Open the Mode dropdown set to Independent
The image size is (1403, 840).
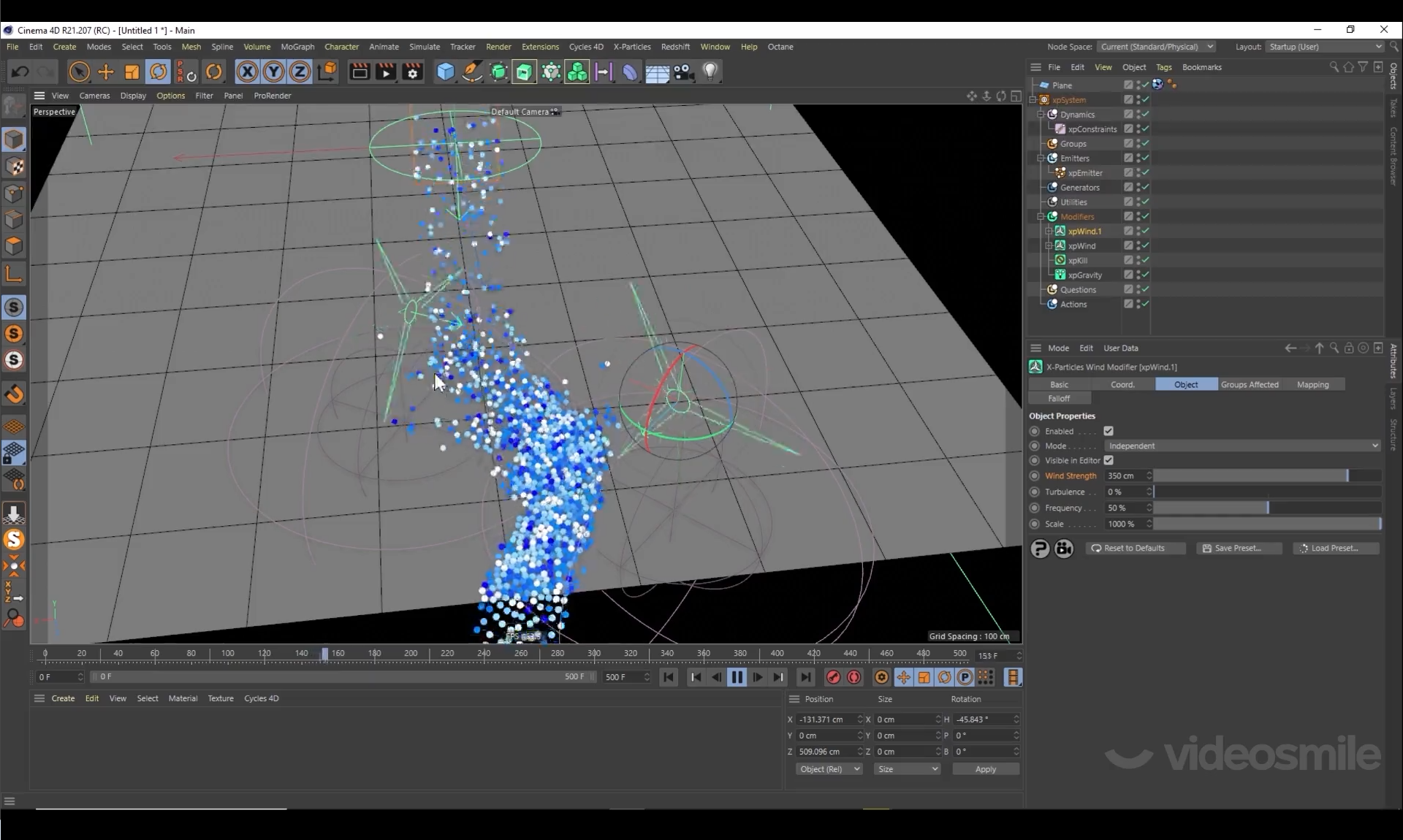[1242, 446]
